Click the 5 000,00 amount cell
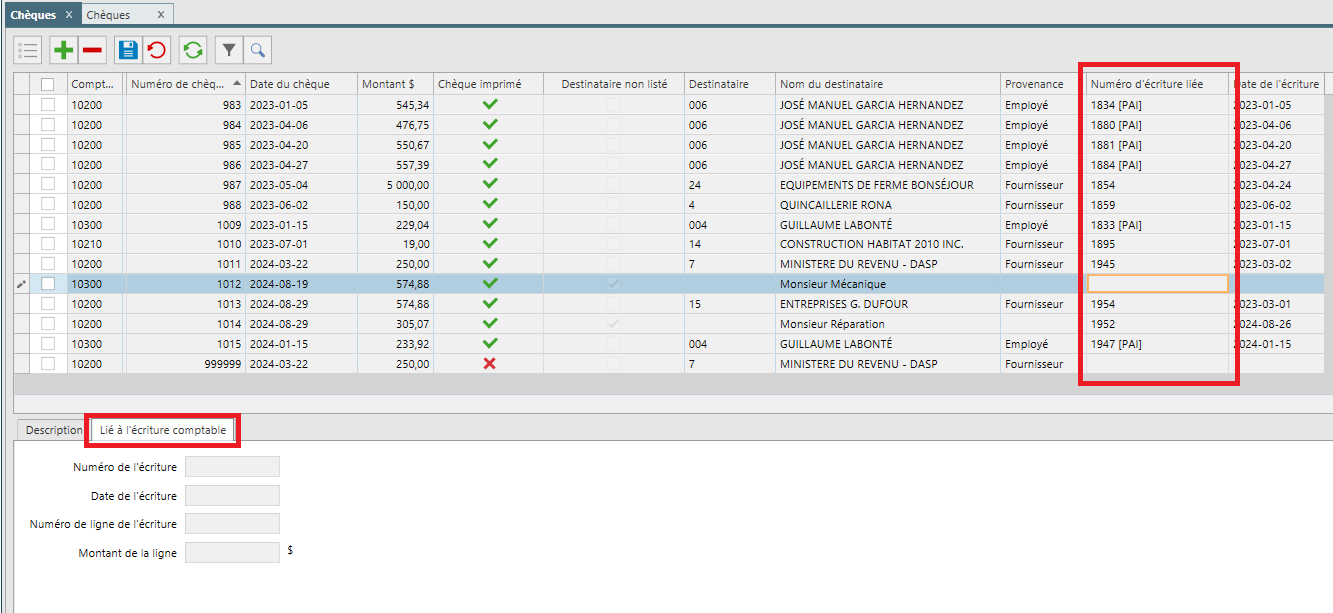 pyautogui.click(x=395, y=185)
